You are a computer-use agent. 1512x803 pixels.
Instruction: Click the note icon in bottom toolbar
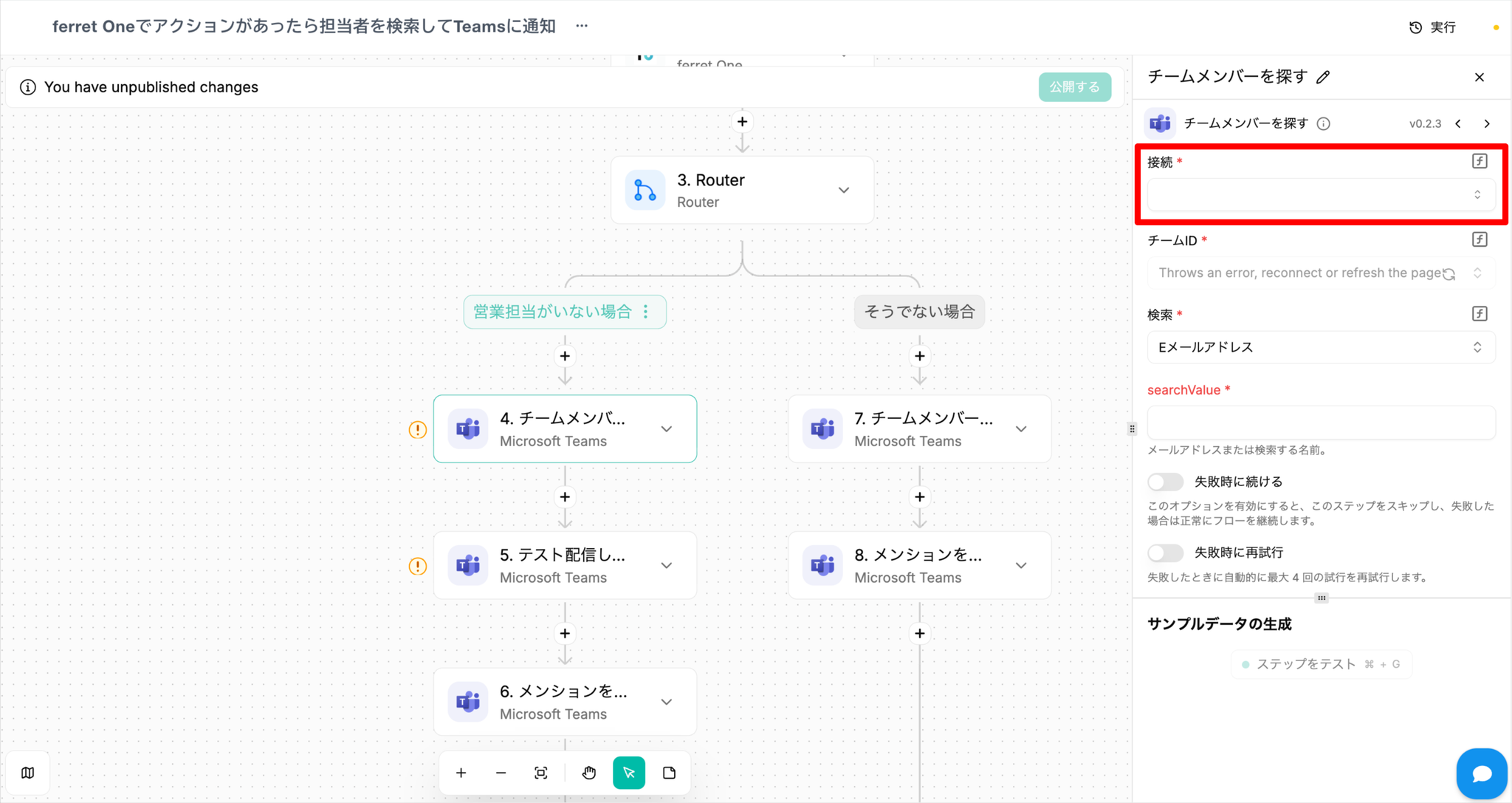(670, 773)
